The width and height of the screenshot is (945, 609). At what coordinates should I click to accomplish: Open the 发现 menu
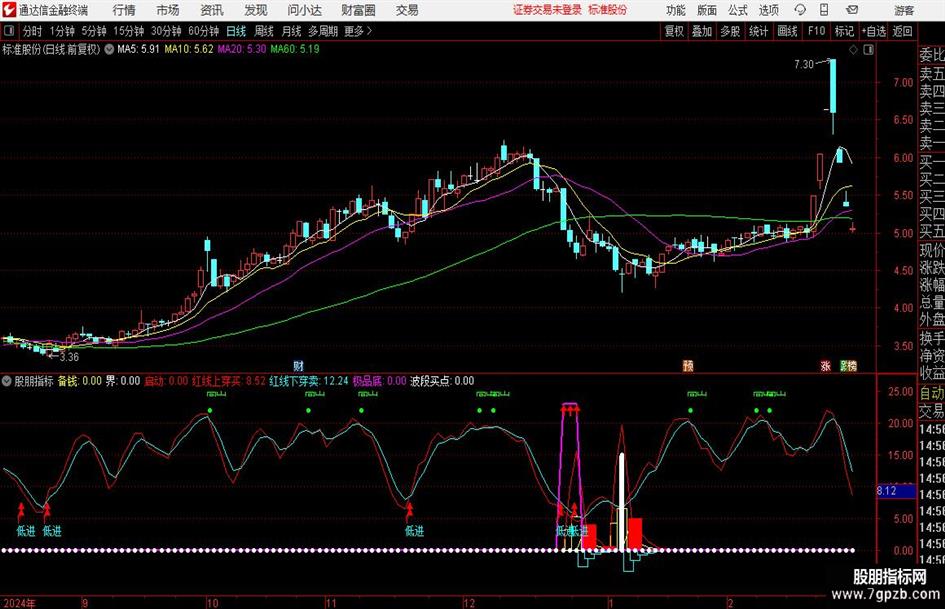pos(256,10)
